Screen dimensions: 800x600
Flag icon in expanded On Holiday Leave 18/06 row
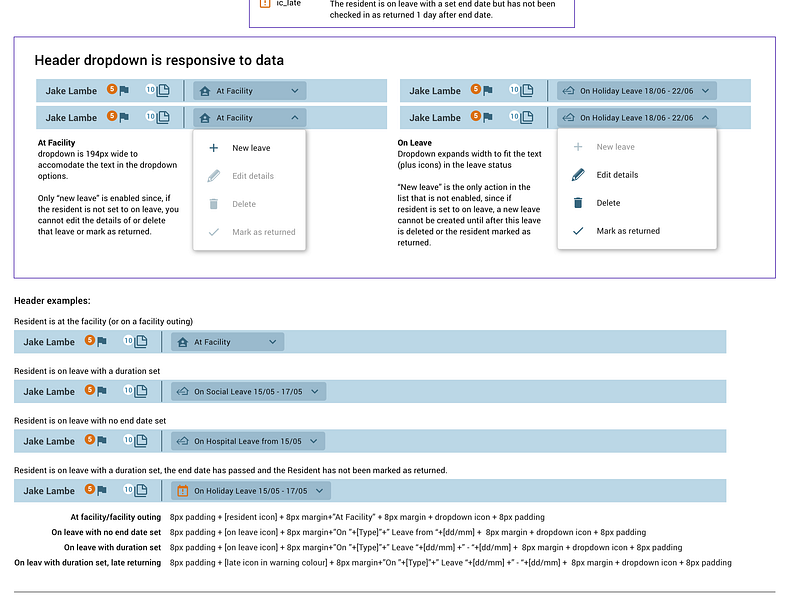488,117
